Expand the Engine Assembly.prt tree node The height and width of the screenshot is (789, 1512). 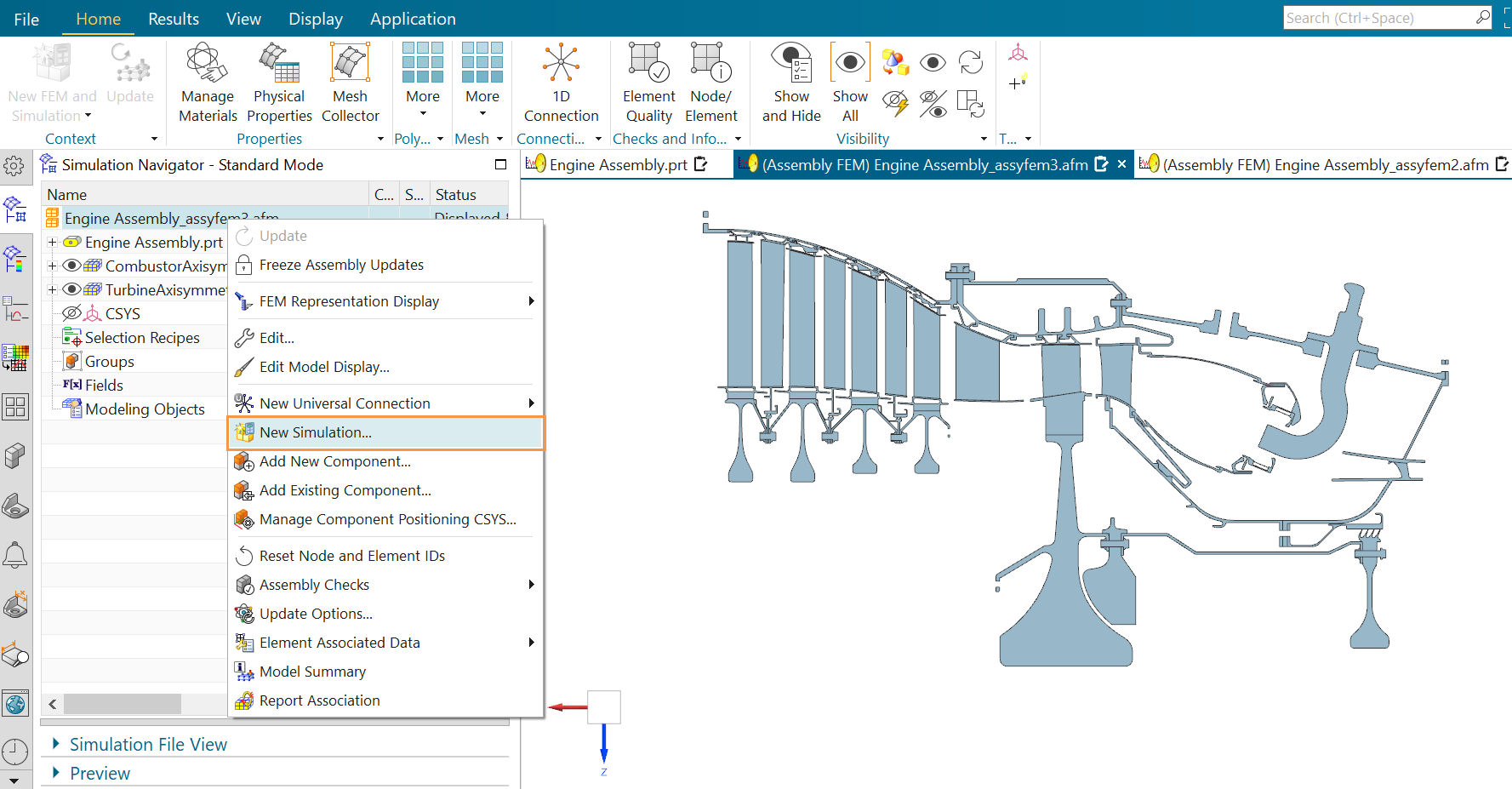52,243
